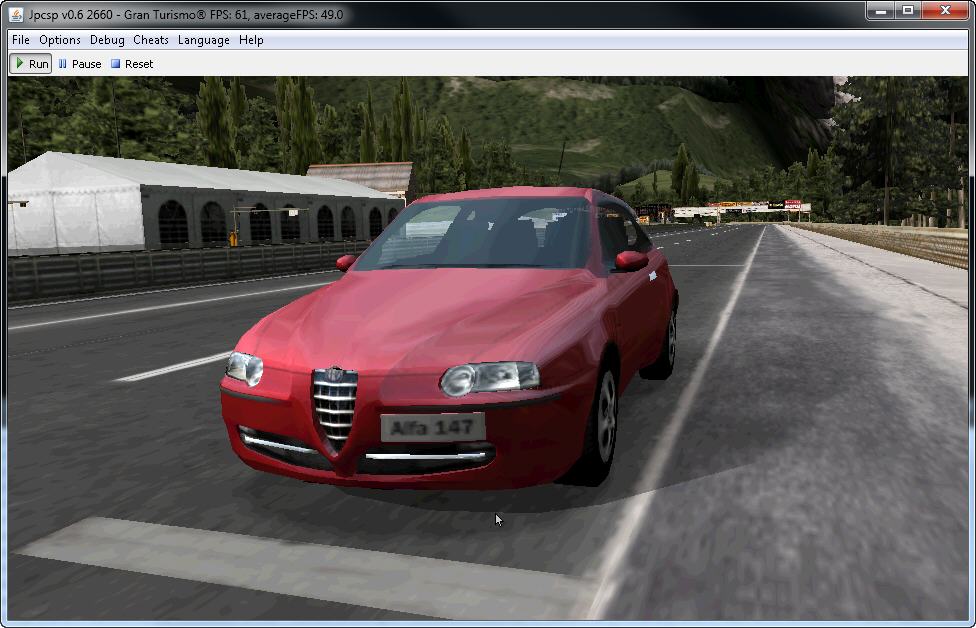The height and width of the screenshot is (628, 976).
Task: Maximize the Jpcsp window
Action: click(908, 11)
